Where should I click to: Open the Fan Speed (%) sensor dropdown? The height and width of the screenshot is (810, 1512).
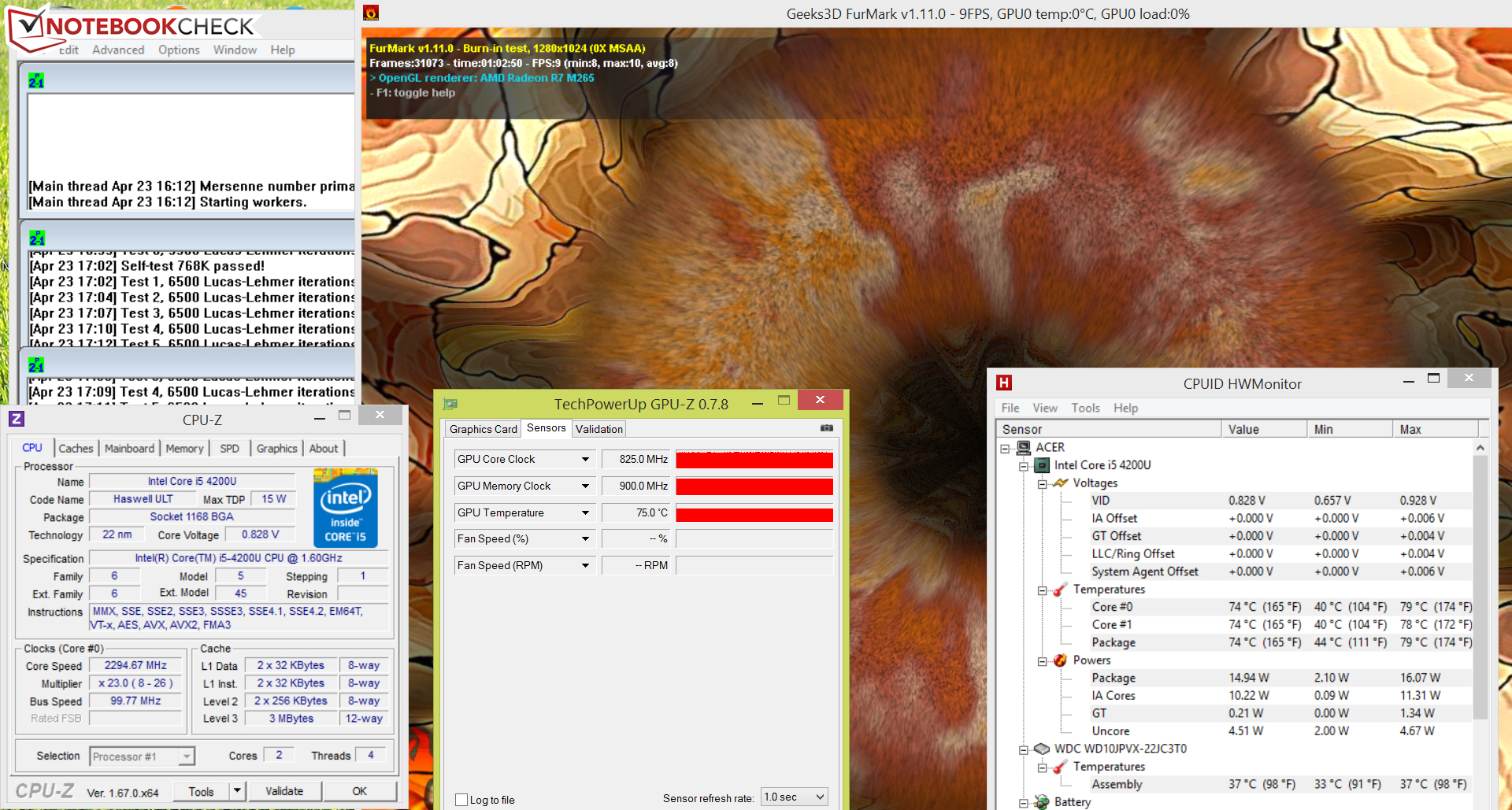coord(585,538)
